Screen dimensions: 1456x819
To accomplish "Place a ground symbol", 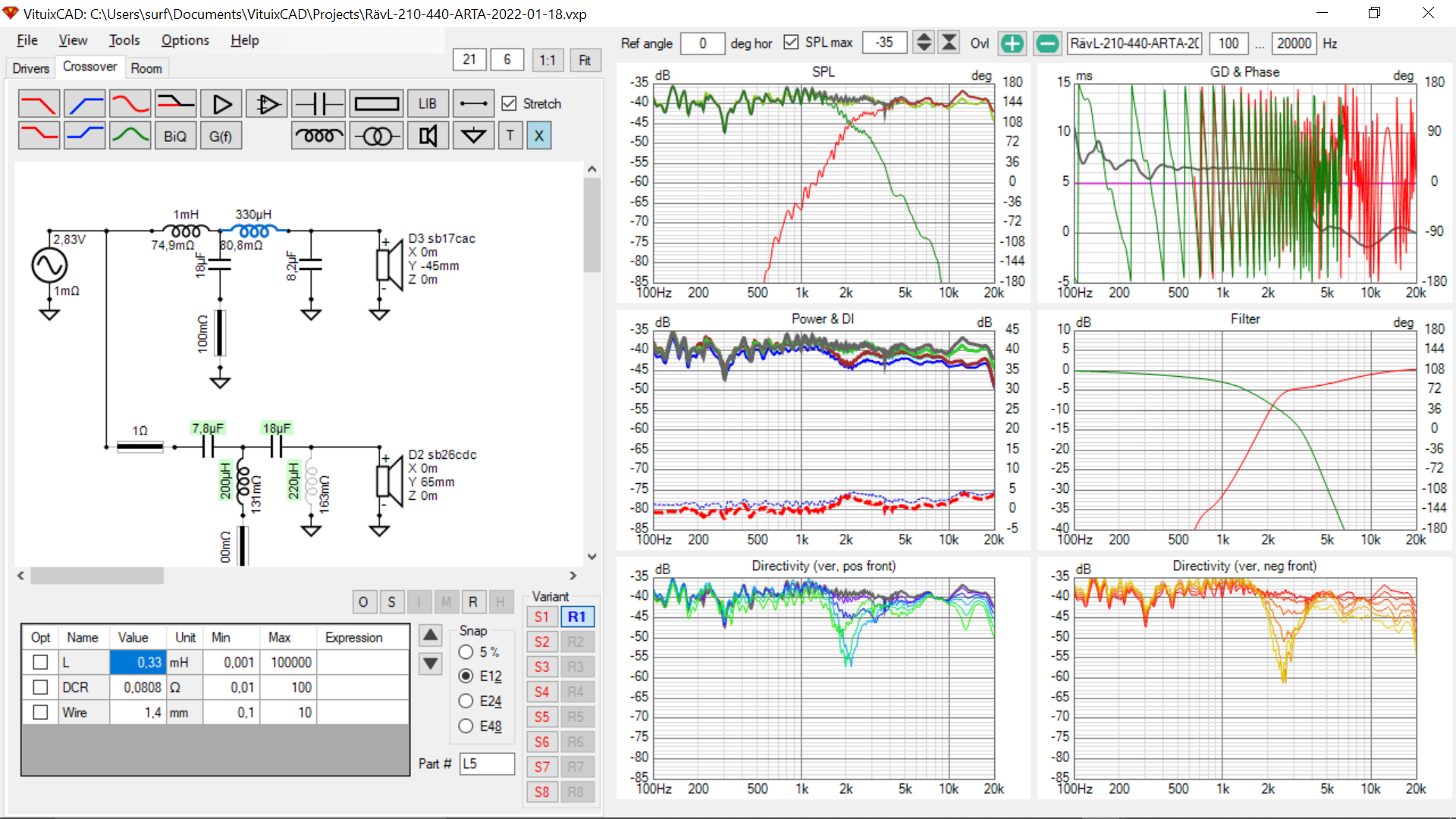I will coord(473,136).
